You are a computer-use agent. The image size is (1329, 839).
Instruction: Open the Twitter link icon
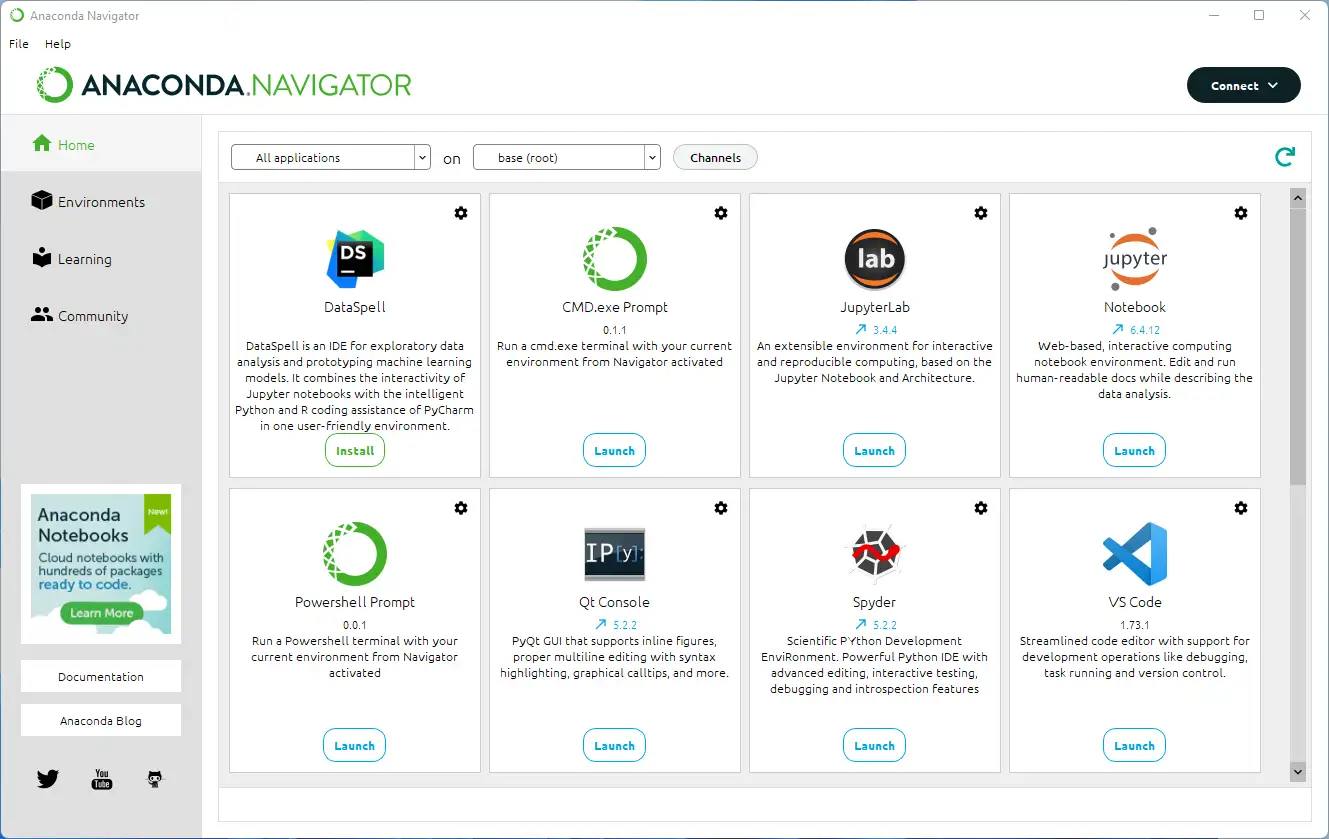click(x=48, y=778)
